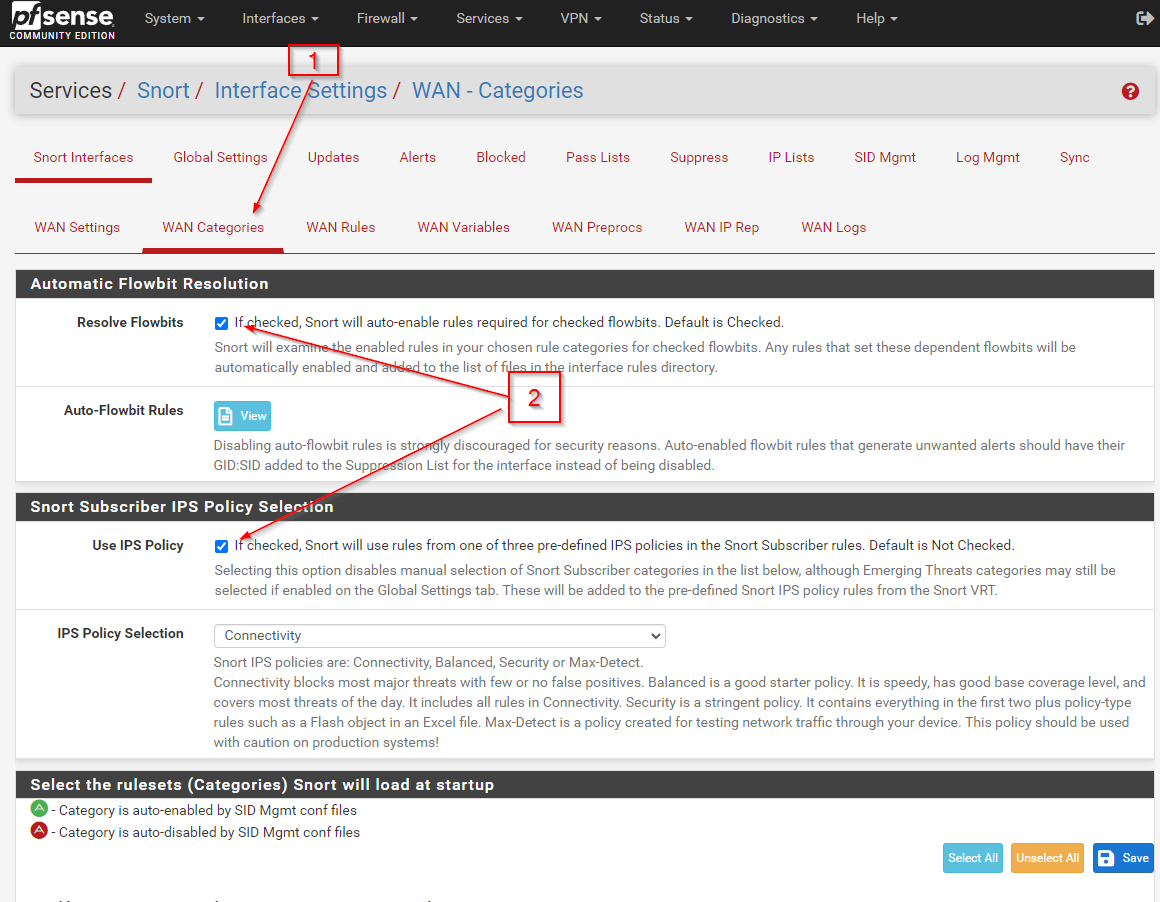Open the IPS Policy Selection dropdown
The image size is (1160, 902).
click(439, 636)
